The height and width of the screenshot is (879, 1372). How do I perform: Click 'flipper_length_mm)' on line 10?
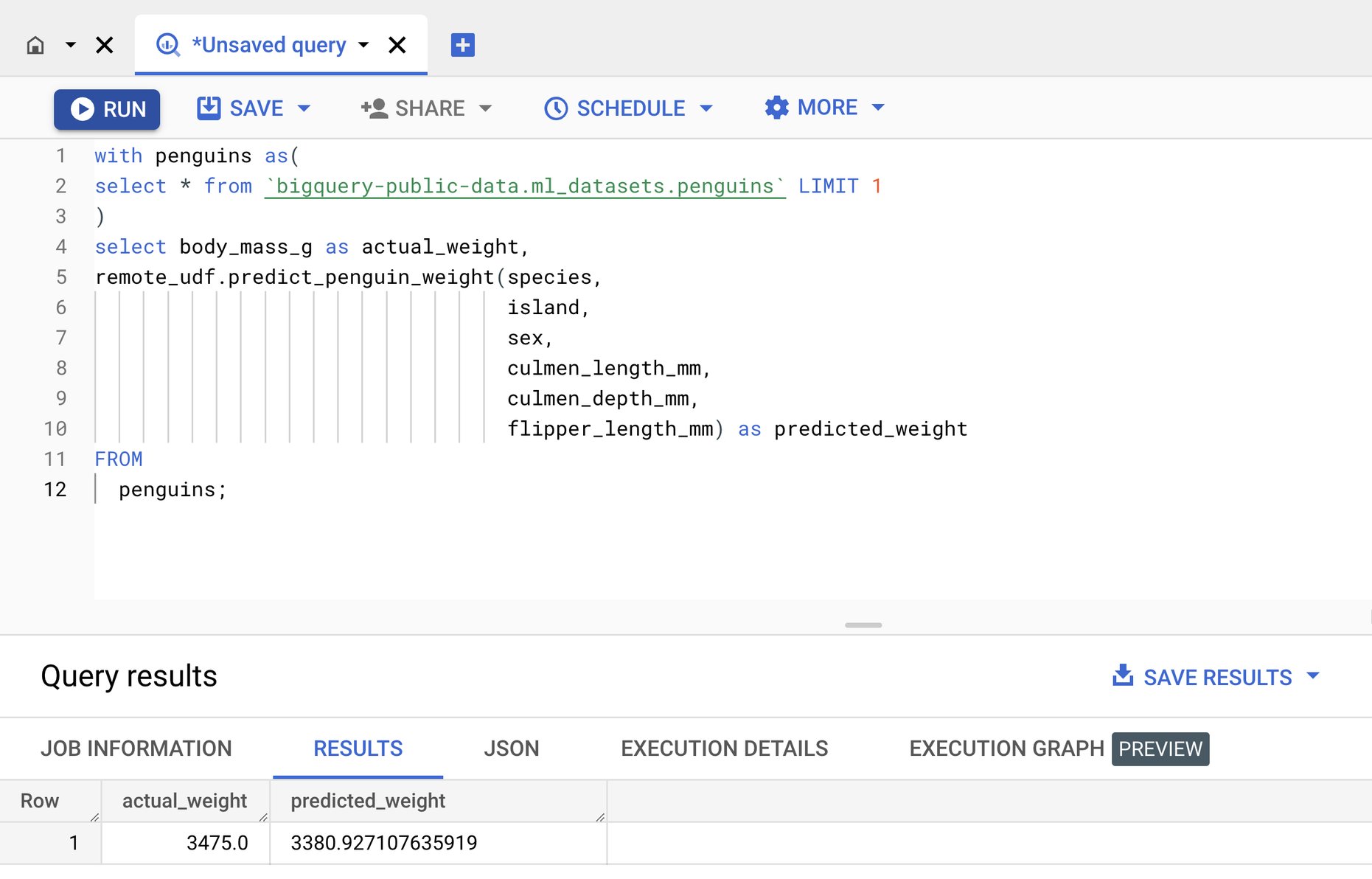click(616, 428)
